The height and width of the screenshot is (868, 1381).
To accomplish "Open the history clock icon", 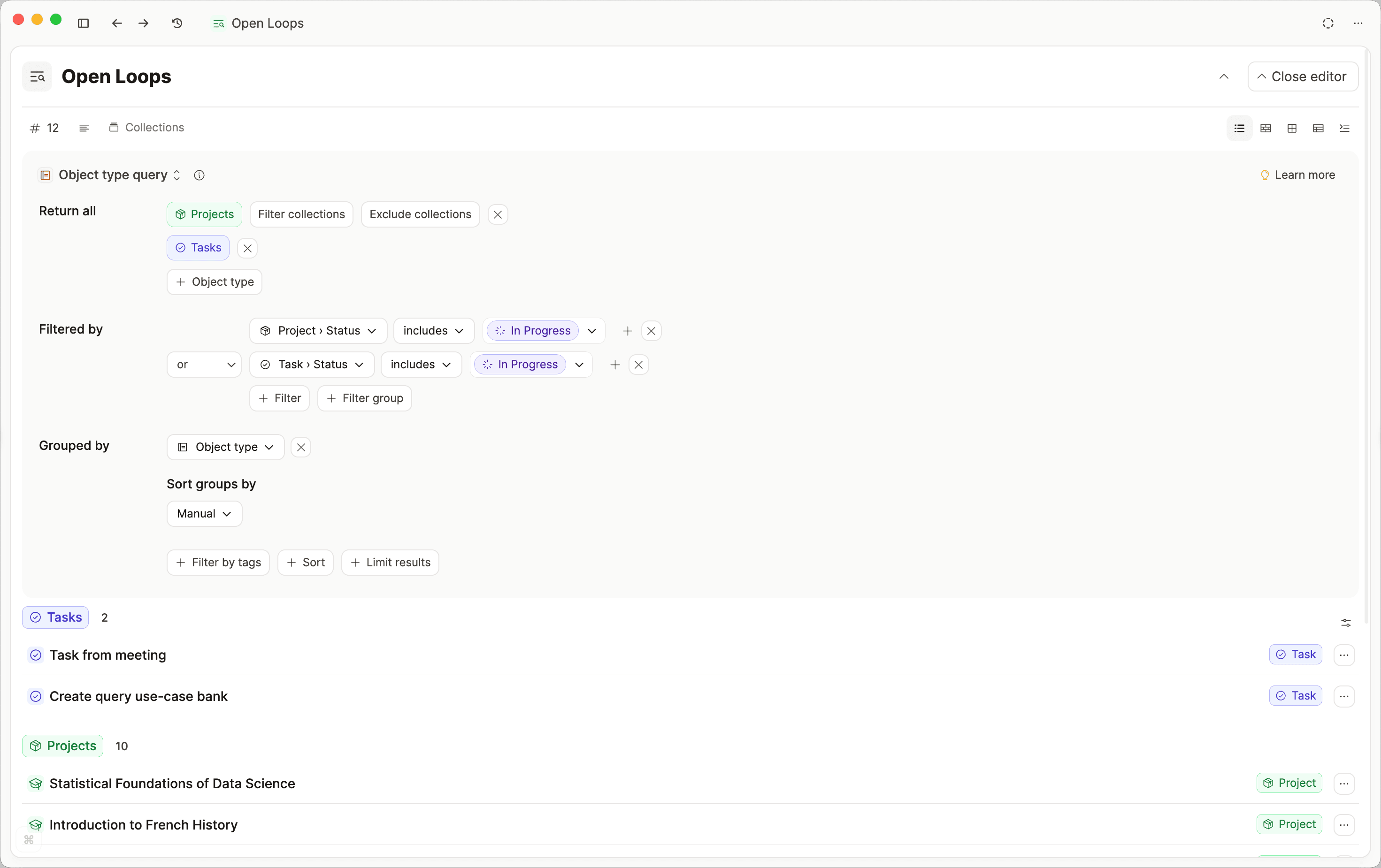I will [177, 23].
